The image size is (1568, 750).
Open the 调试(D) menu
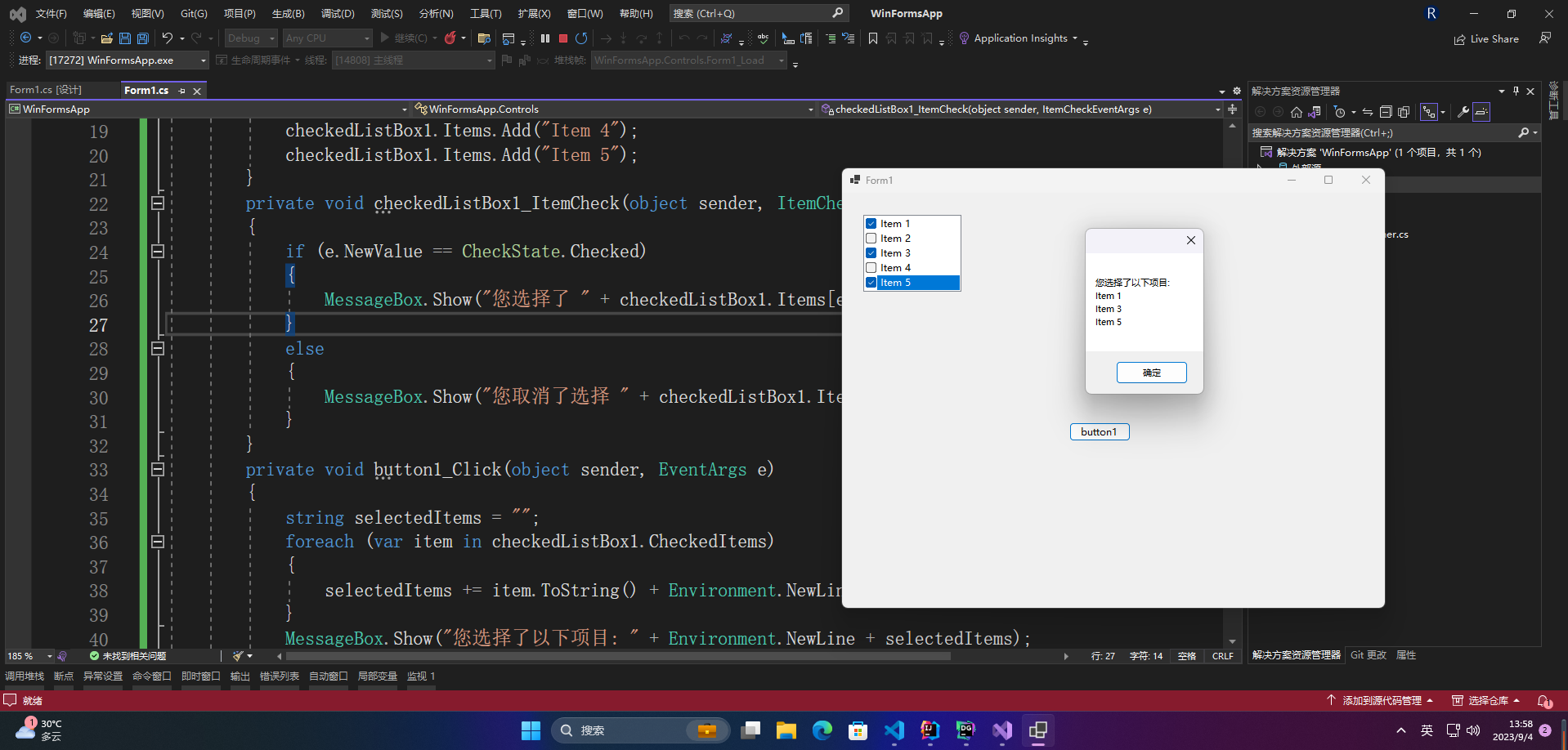click(338, 14)
